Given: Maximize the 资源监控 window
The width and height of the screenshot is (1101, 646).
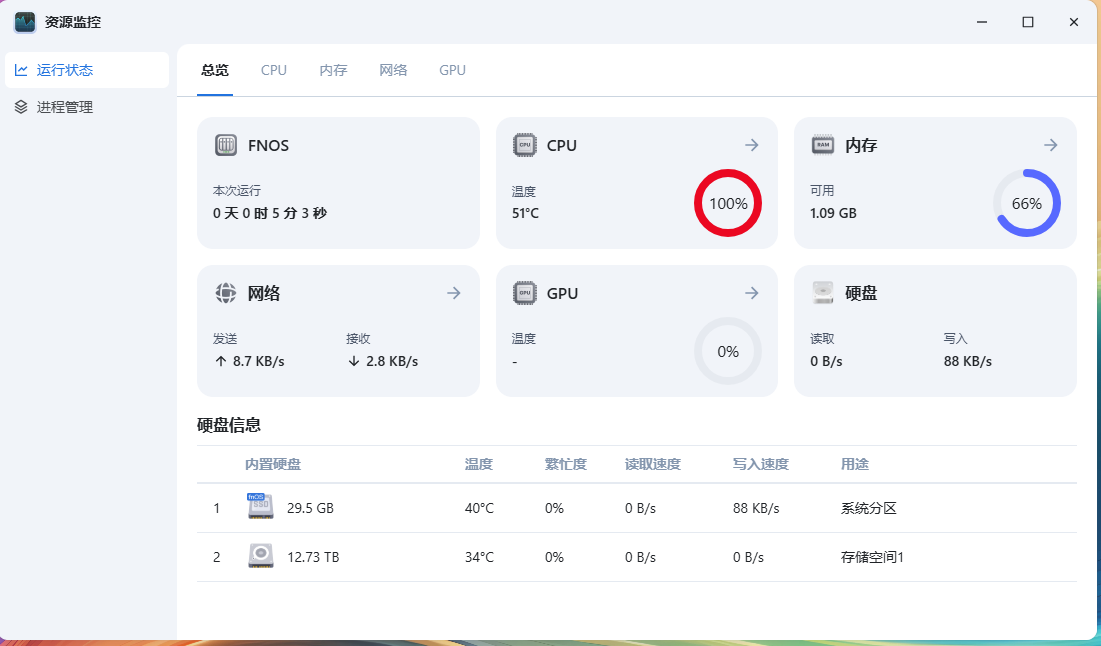Looking at the screenshot, I should 1028,22.
